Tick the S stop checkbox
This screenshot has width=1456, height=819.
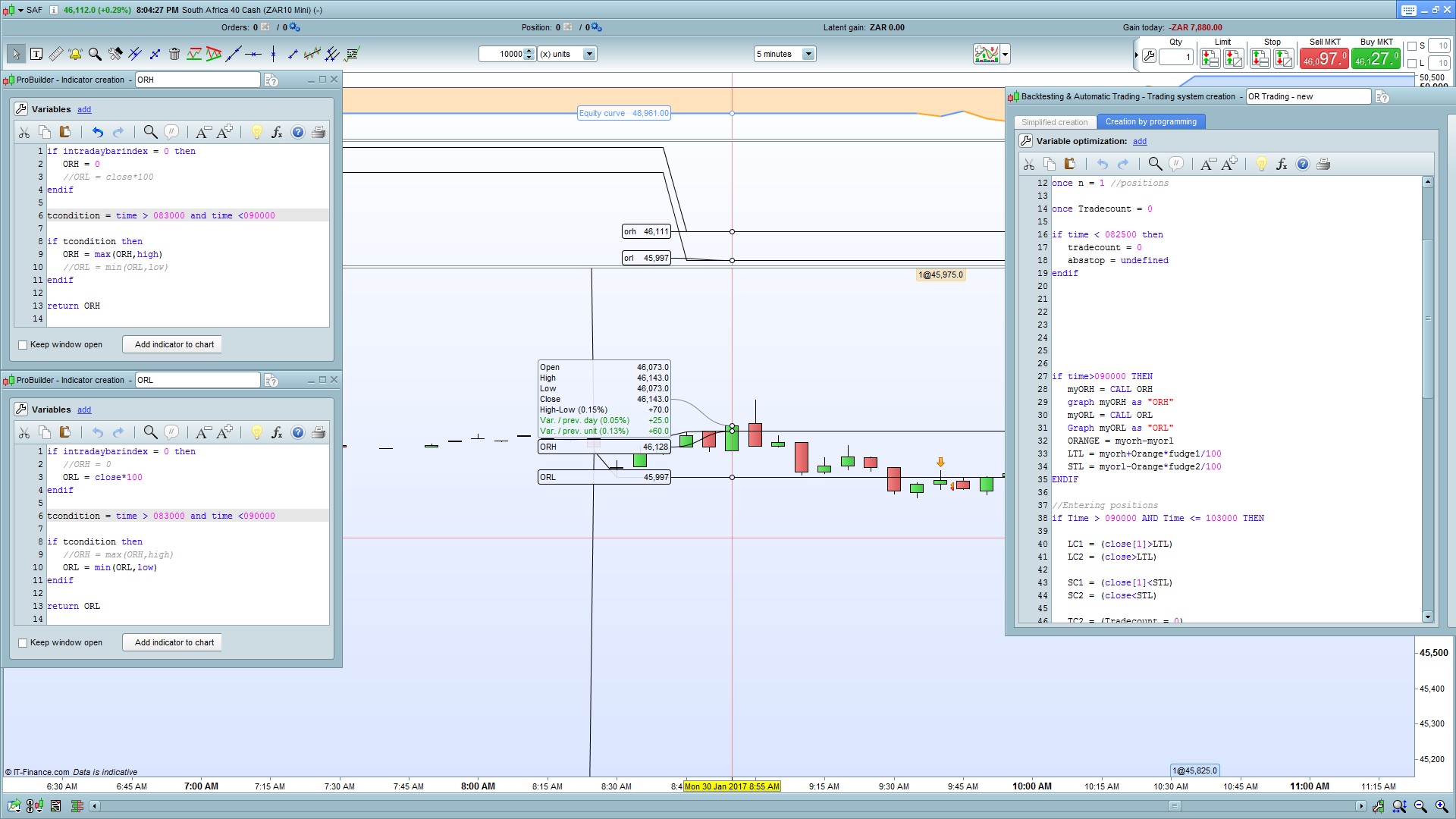pos(1412,46)
